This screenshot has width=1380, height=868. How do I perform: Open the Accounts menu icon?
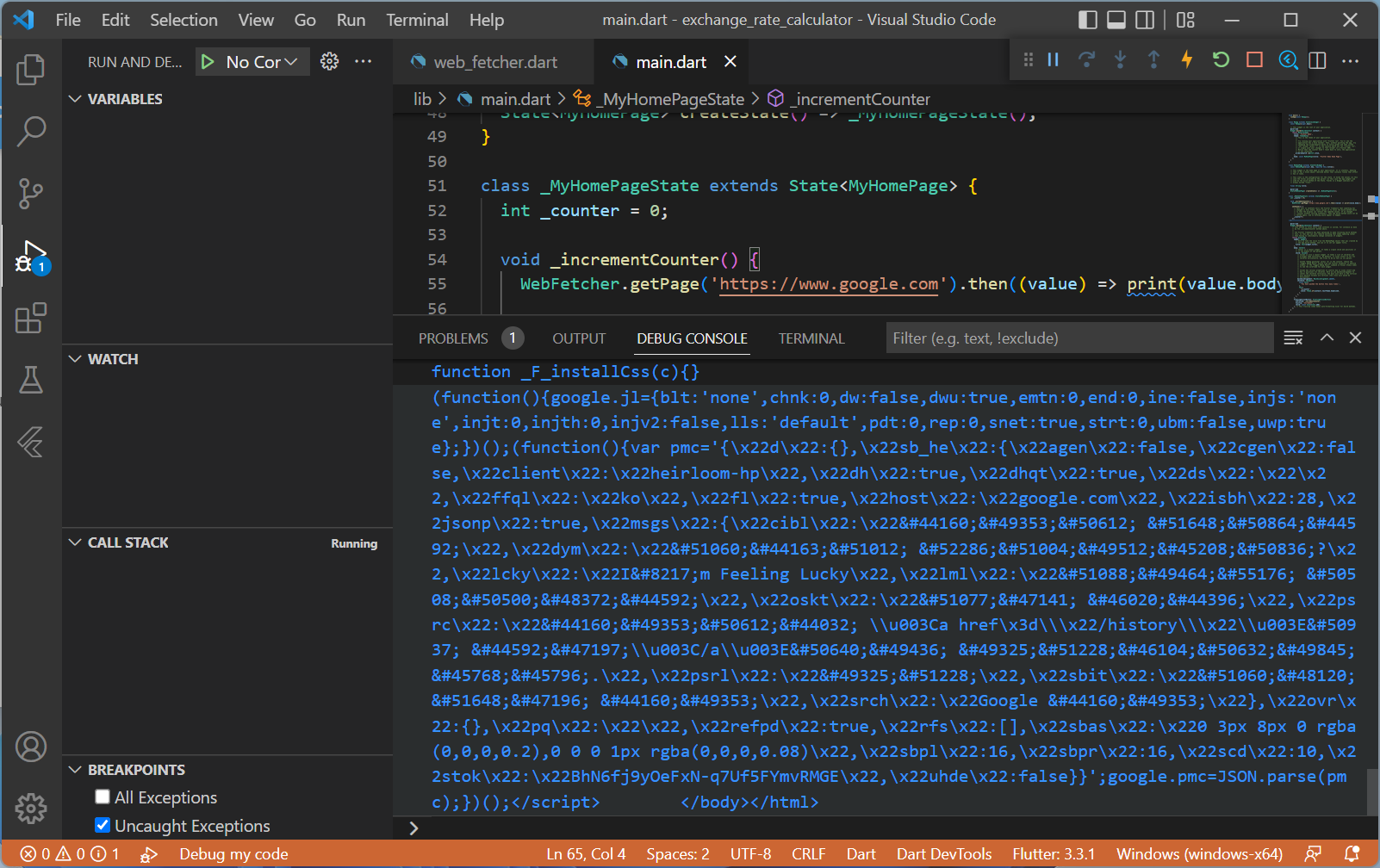[x=31, y=747]
